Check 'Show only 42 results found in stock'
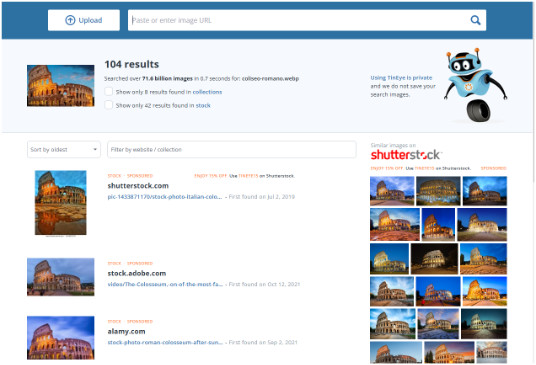 tap(108, 105)
